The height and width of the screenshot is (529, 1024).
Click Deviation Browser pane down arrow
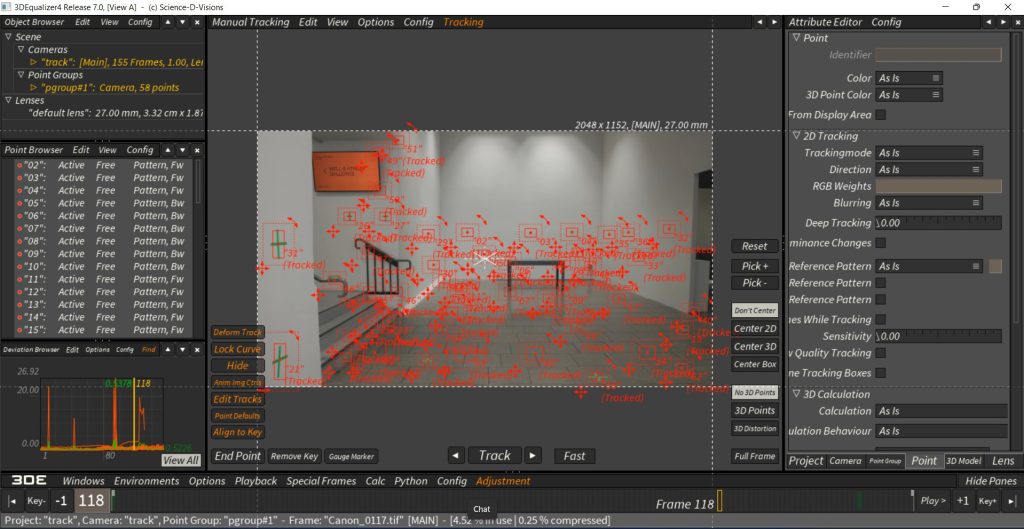coord(182,349)
